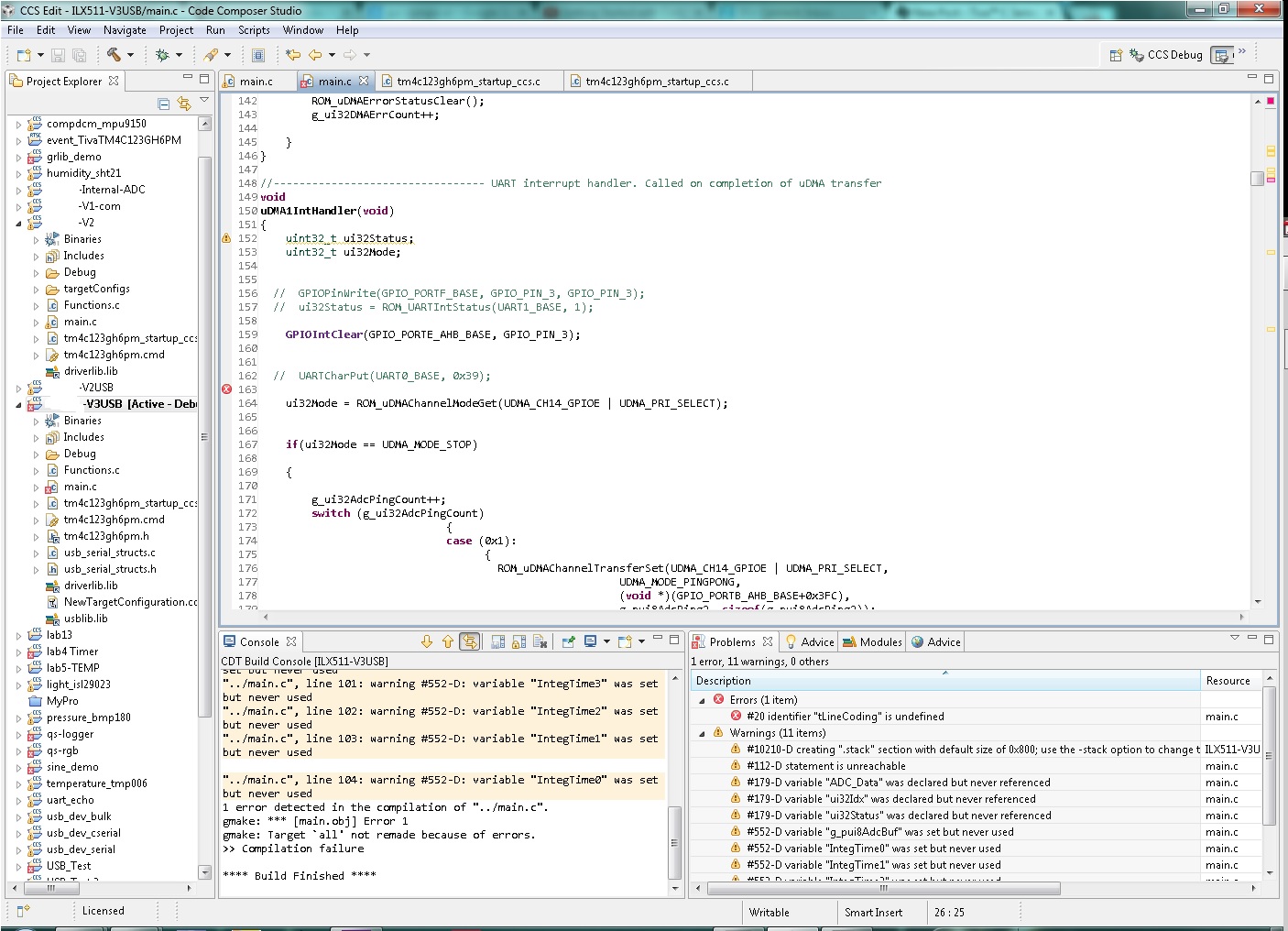Close the active main.c editor tab
Screen dimensions: 1288x931
364,81
